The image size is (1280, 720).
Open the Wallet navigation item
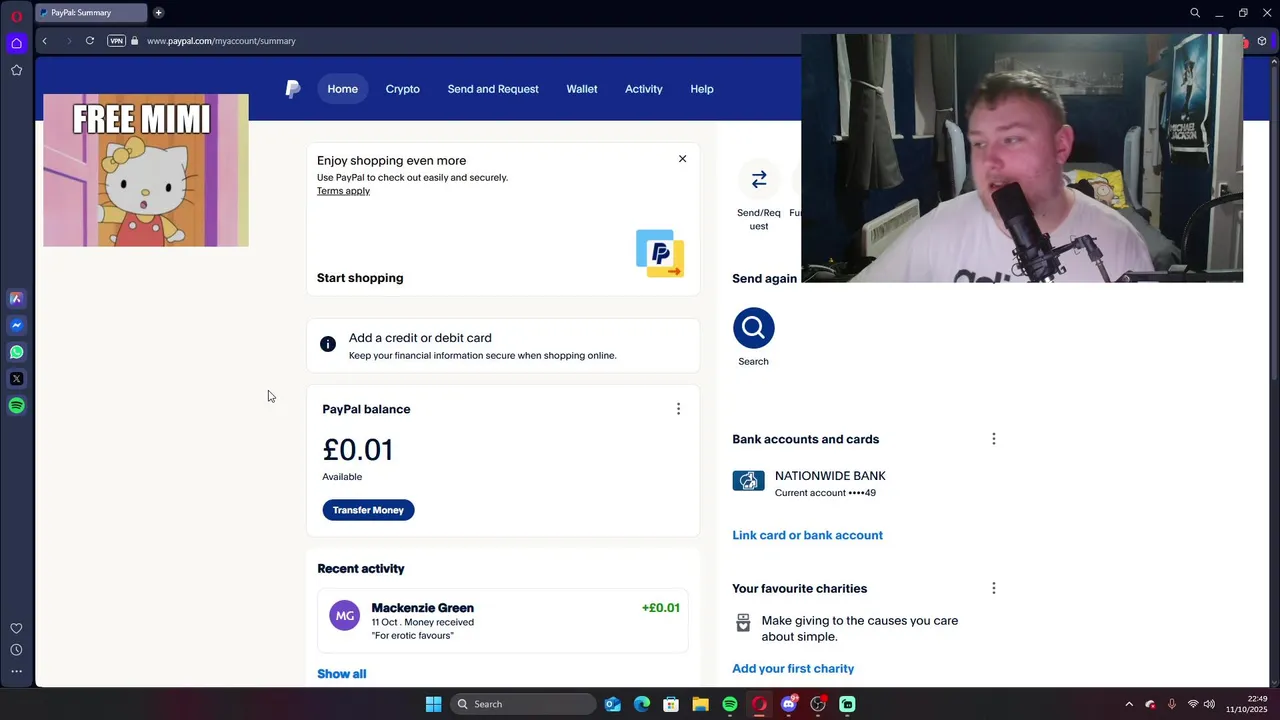pos(582,89)
